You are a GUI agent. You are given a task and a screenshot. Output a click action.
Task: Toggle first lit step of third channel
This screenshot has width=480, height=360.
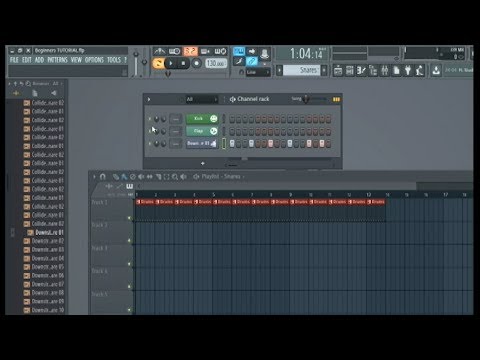pyautogui.click(x=232, y=144)
